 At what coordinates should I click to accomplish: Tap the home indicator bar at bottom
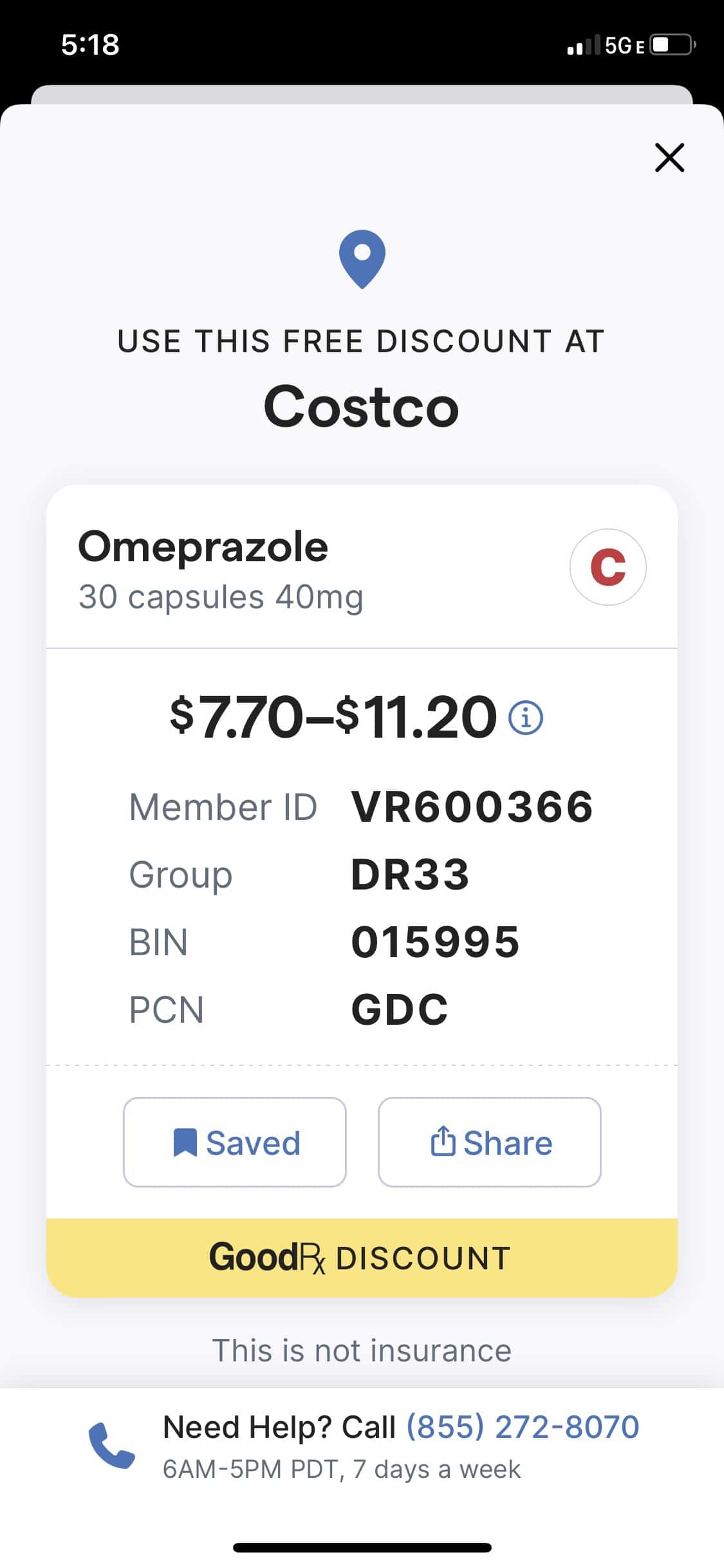coord(362,1547)
